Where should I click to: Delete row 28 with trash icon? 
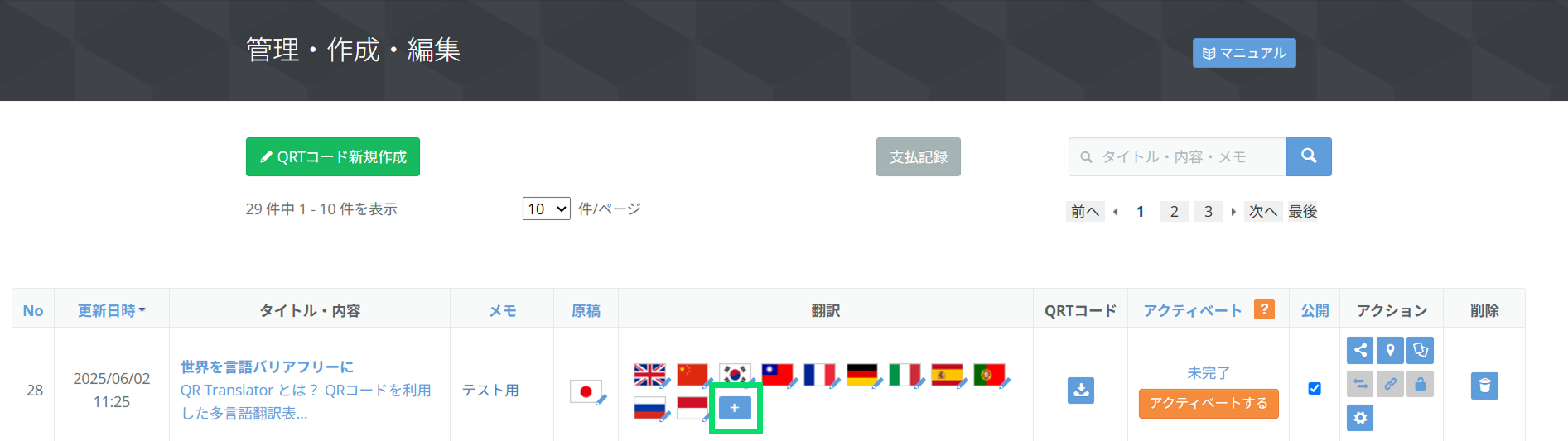(1484, 386)
